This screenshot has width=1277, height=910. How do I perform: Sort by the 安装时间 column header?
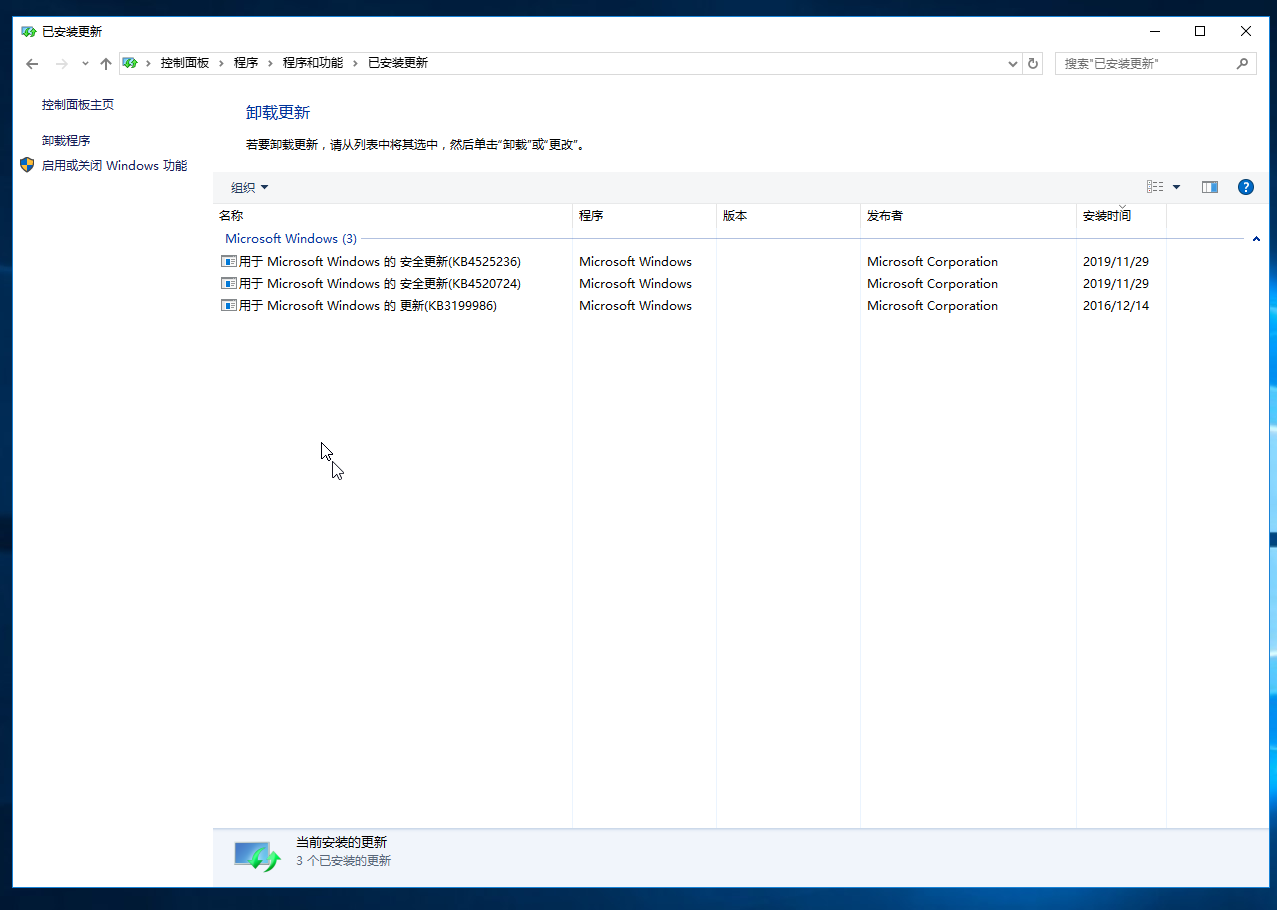point(1121,215)
